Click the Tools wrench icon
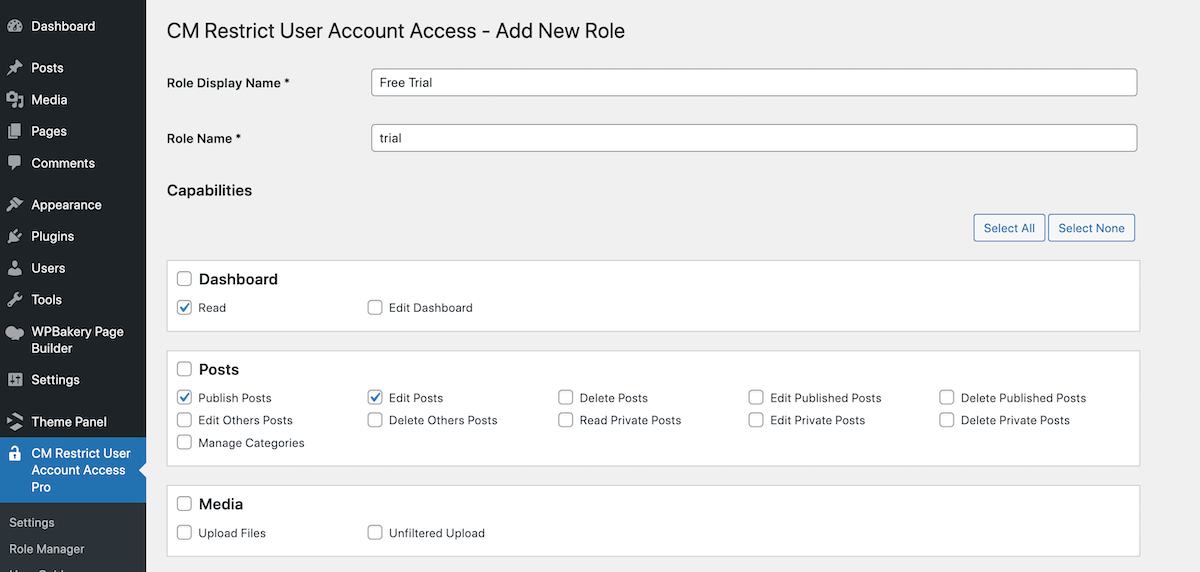 click(14, 300)
